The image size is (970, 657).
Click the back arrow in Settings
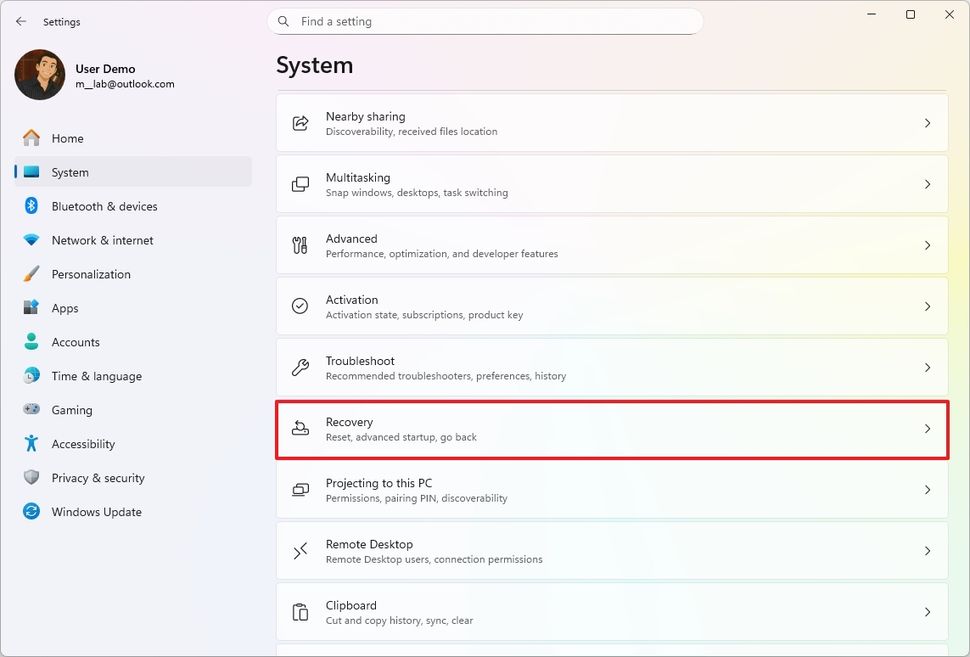[x=21, y=21]
